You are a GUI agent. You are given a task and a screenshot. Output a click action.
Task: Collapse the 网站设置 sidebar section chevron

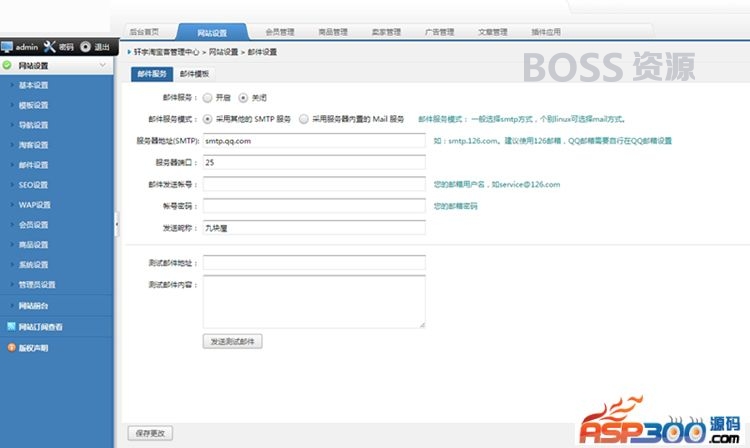[102, 65]
